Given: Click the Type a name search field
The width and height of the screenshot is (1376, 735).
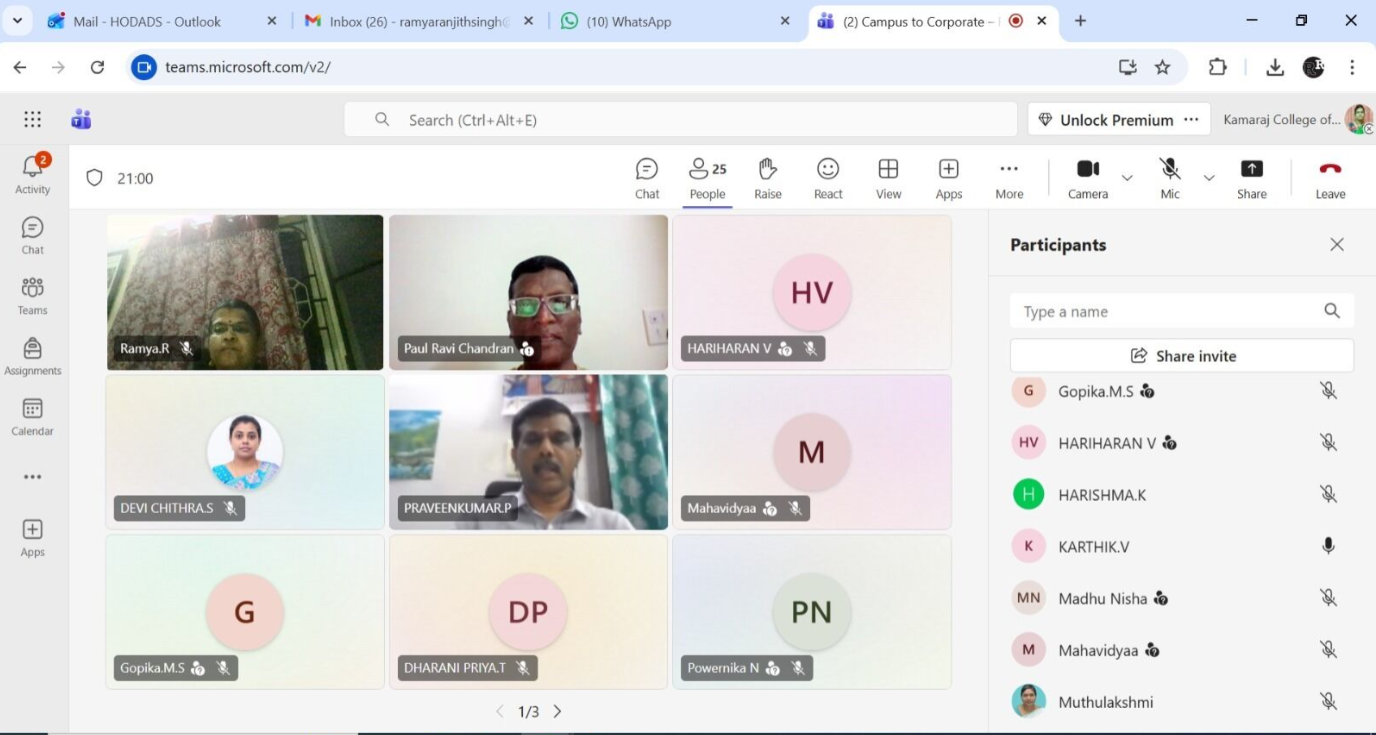Looking at the screenshot, I should pos(1165,311).
